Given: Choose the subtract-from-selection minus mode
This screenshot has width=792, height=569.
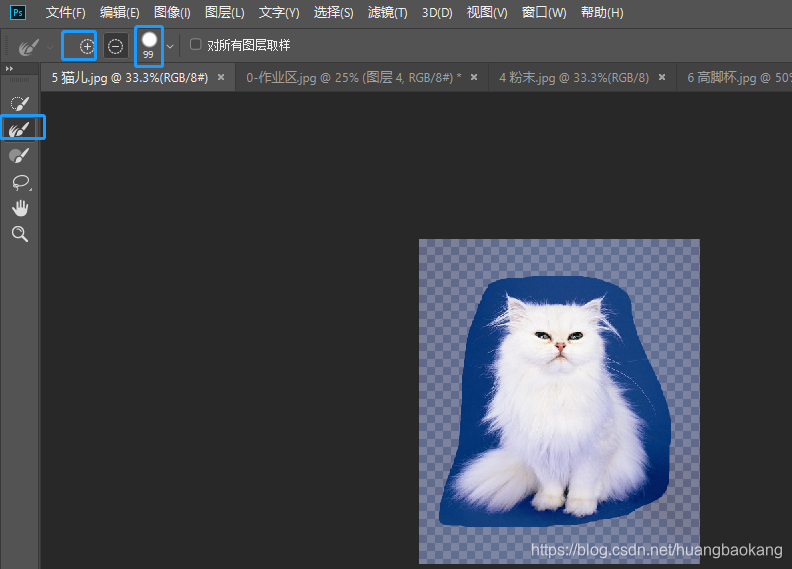Looking at the screenshot, I should click(x=115, y=46).
